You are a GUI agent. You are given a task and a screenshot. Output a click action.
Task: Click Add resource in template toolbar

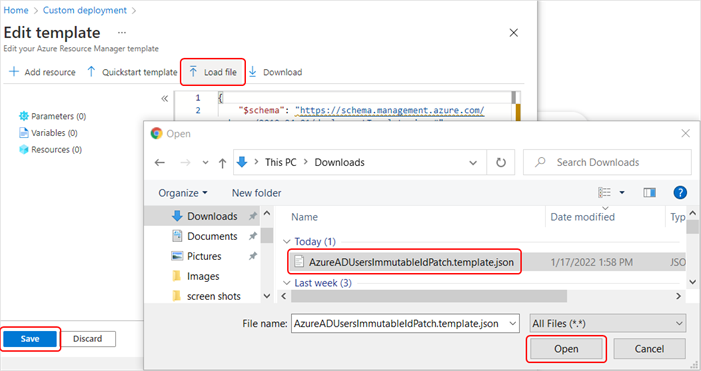pos(42,72)
